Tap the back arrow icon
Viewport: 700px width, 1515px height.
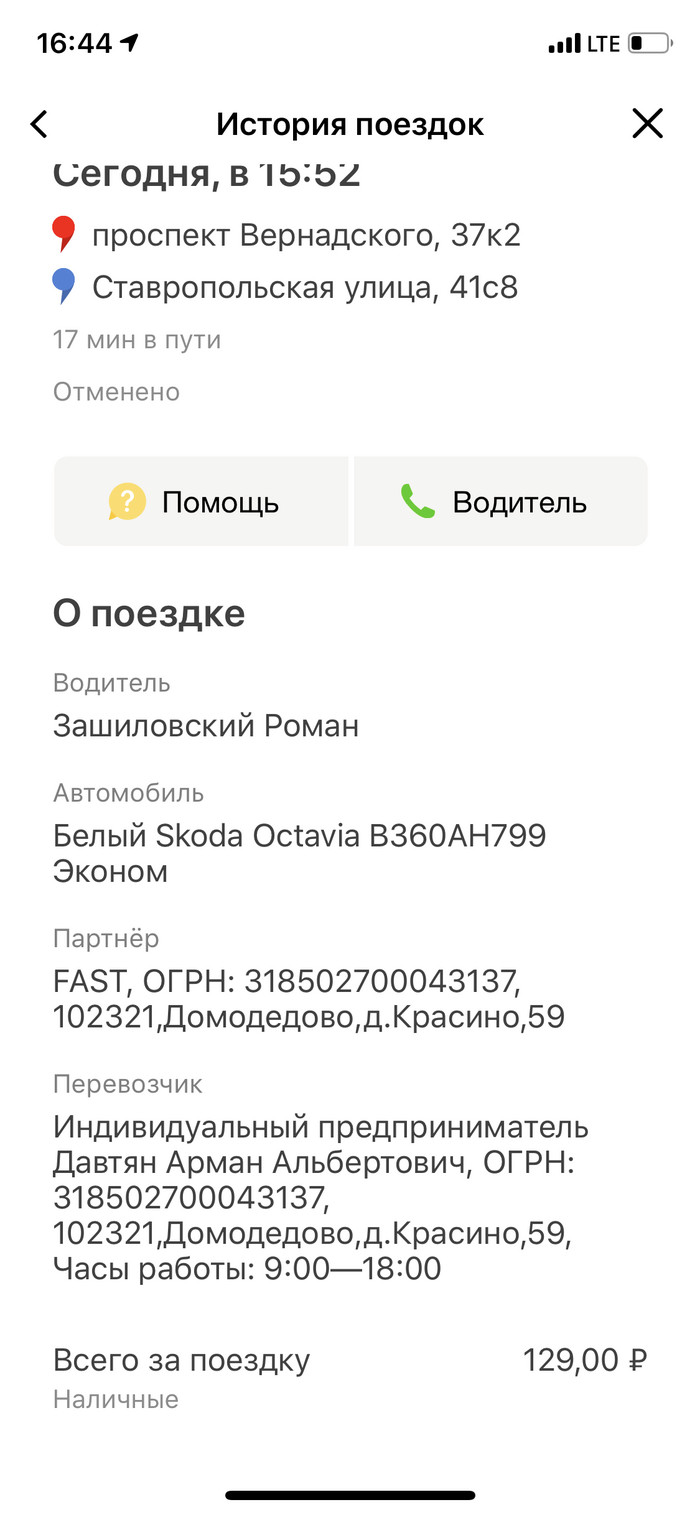point(39,124)
